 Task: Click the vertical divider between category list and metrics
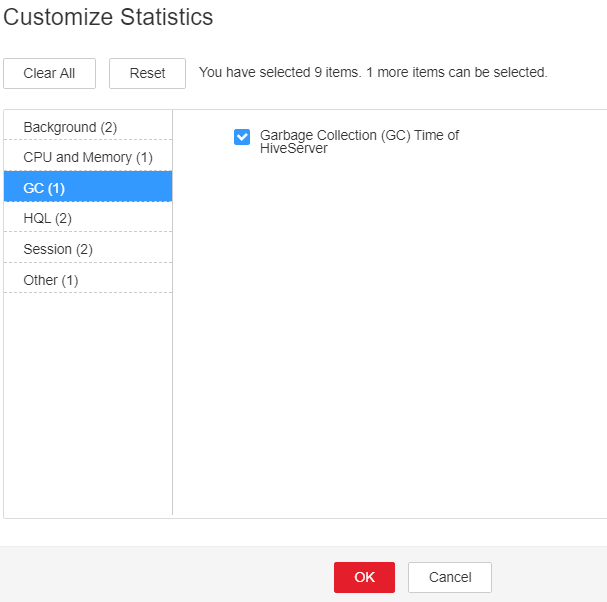[173, 312]
